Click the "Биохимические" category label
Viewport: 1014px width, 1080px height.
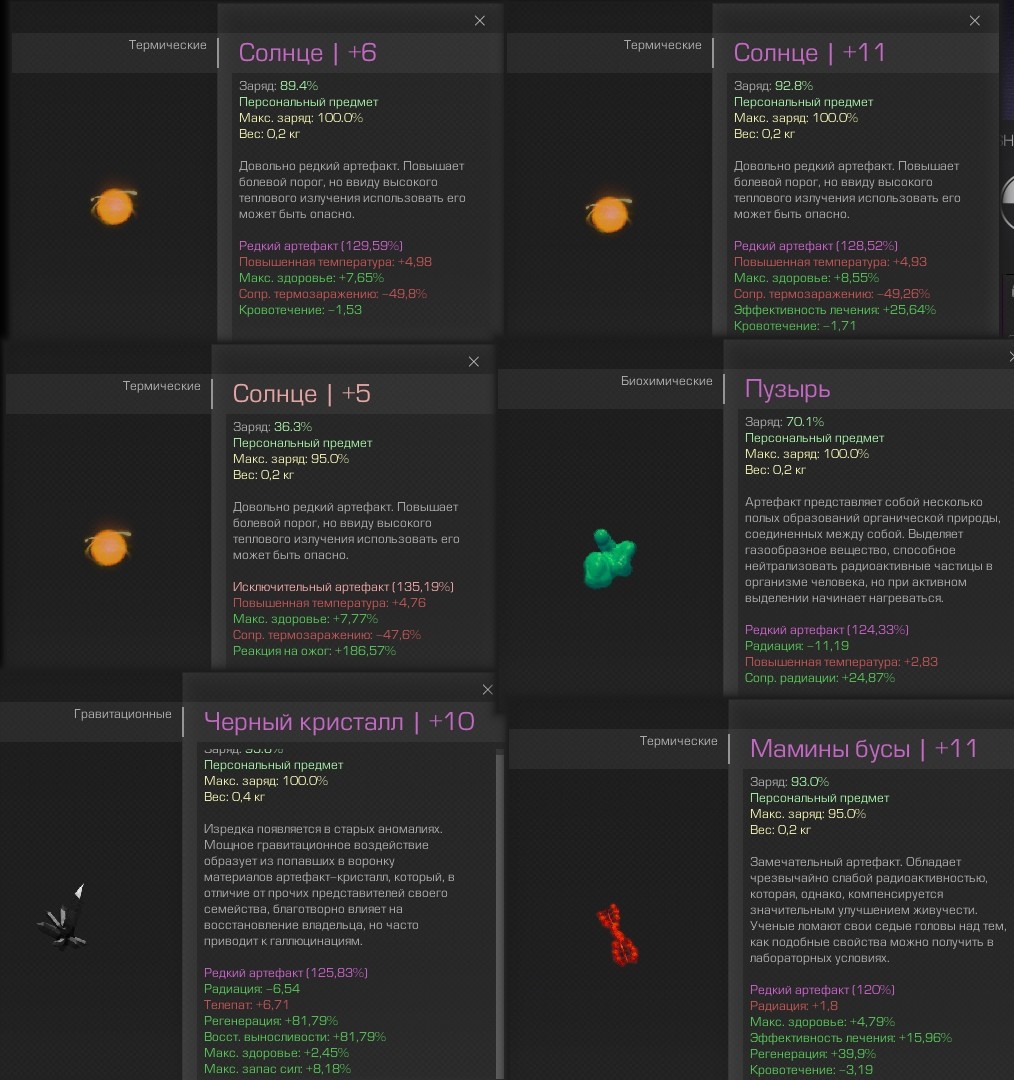(666, 381)
